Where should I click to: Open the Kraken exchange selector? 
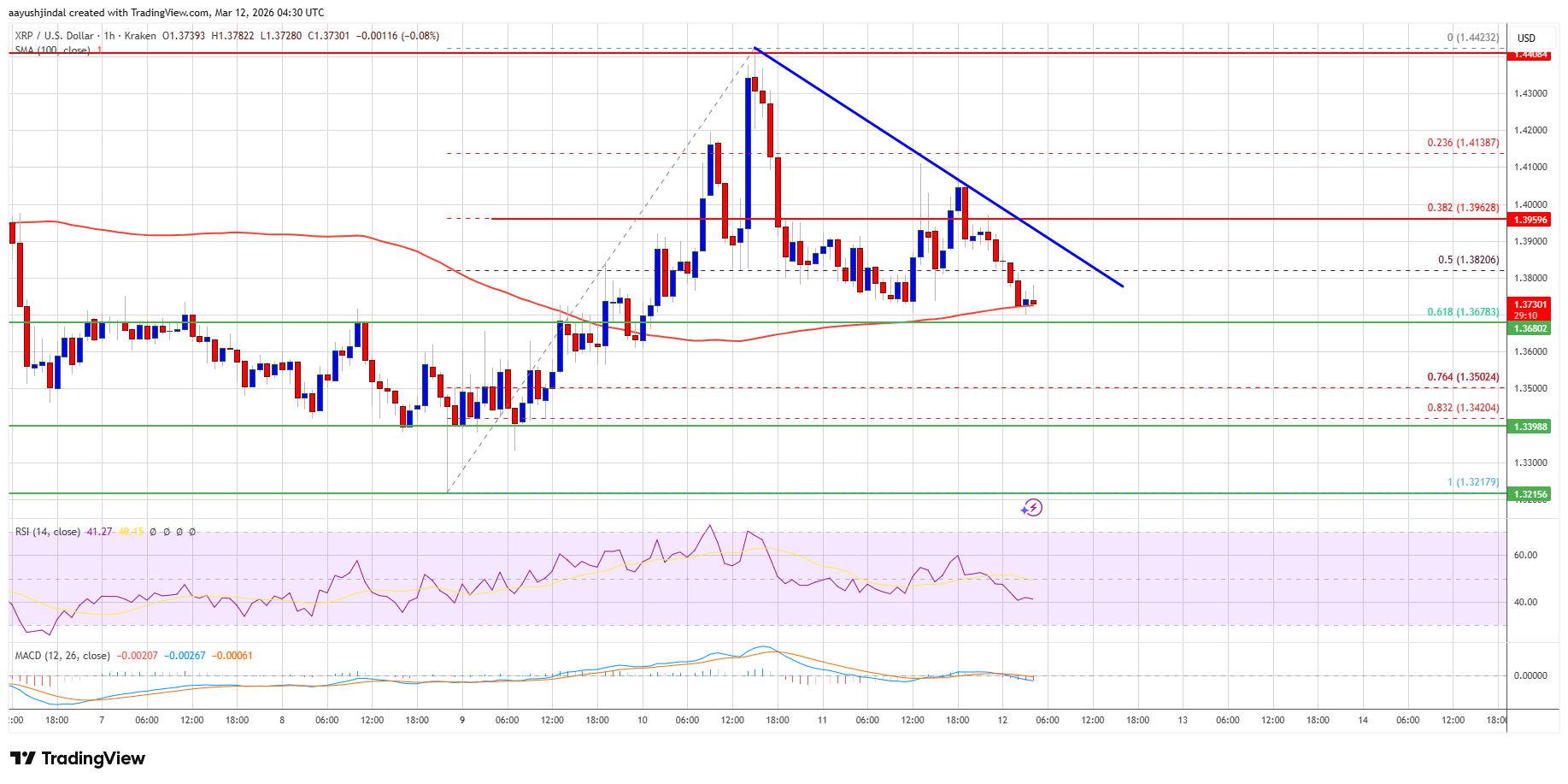click(x=140, y=36)
